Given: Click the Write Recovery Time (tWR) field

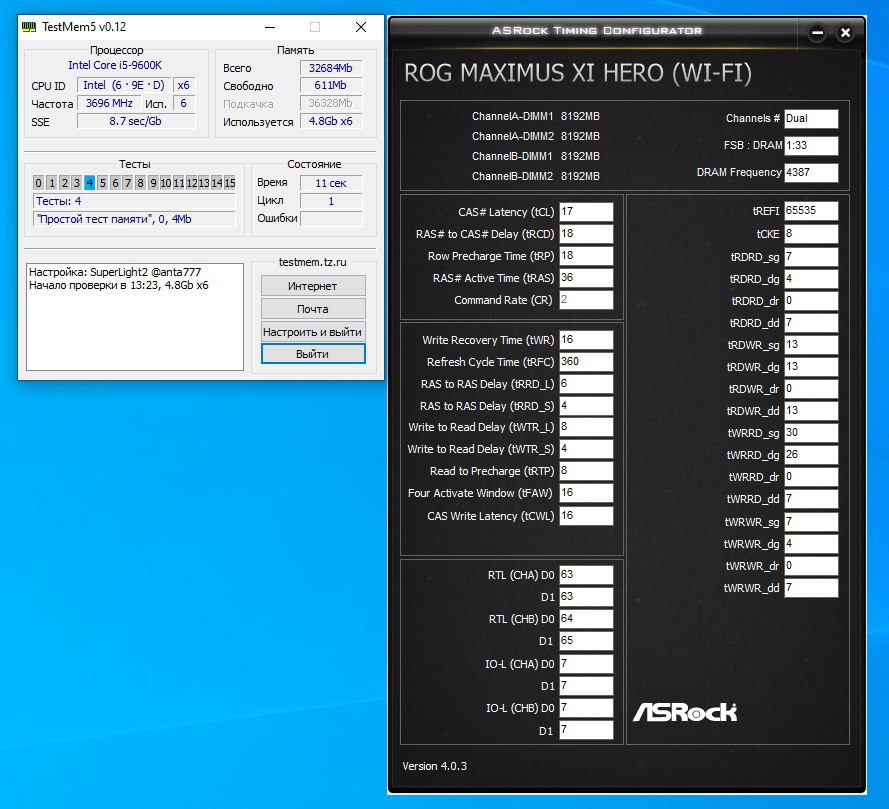Looking at the screenshot, I should [586, 340].
